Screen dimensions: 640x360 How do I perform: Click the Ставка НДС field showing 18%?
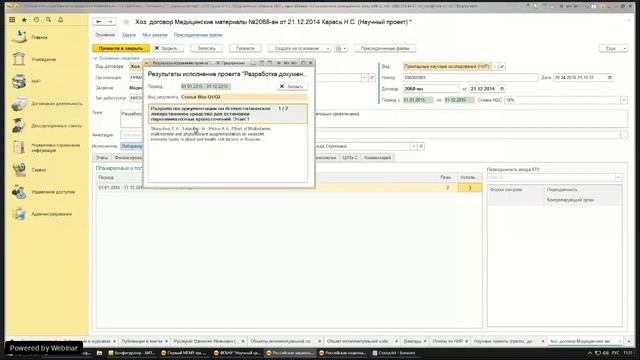562,100
